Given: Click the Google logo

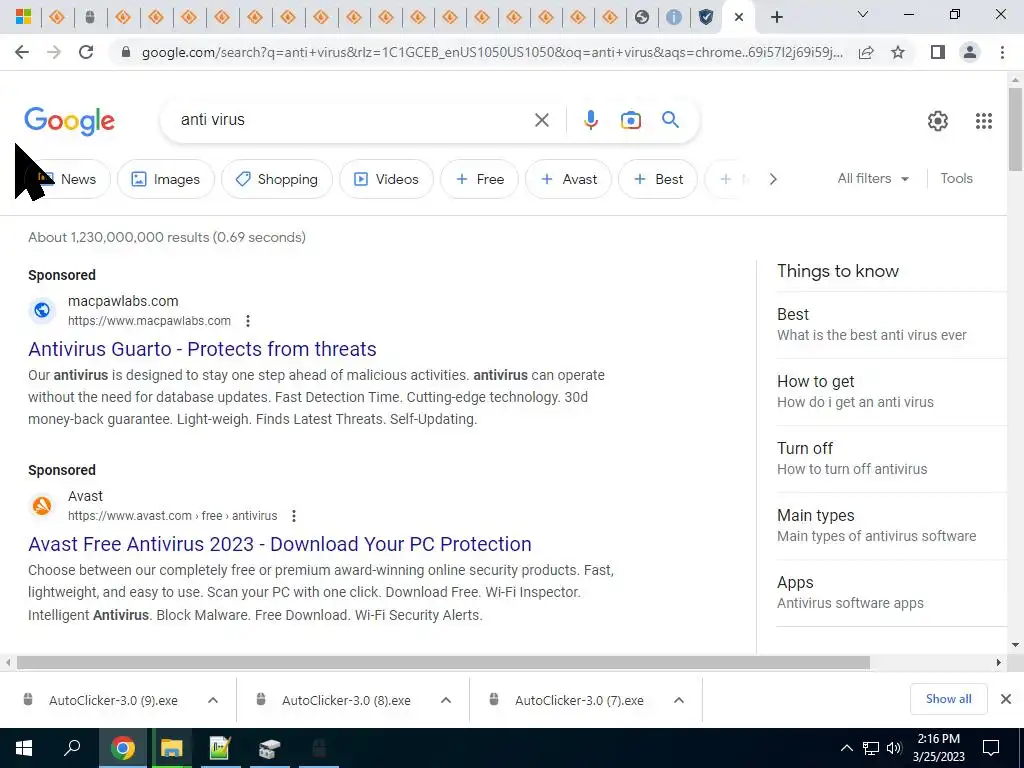Looking at the screenshot, I should 70,121.
